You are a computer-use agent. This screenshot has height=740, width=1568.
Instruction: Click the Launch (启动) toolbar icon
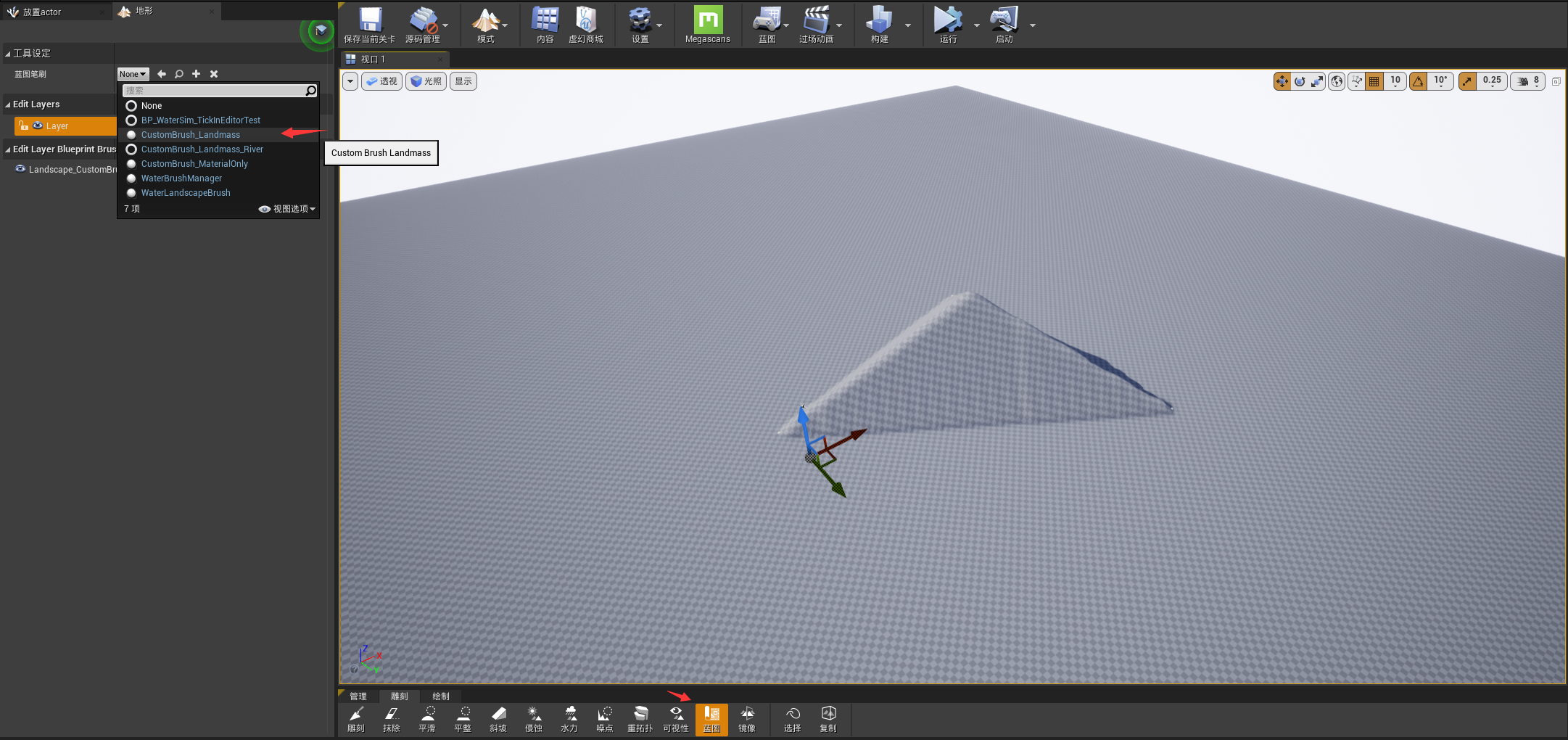1004,25
